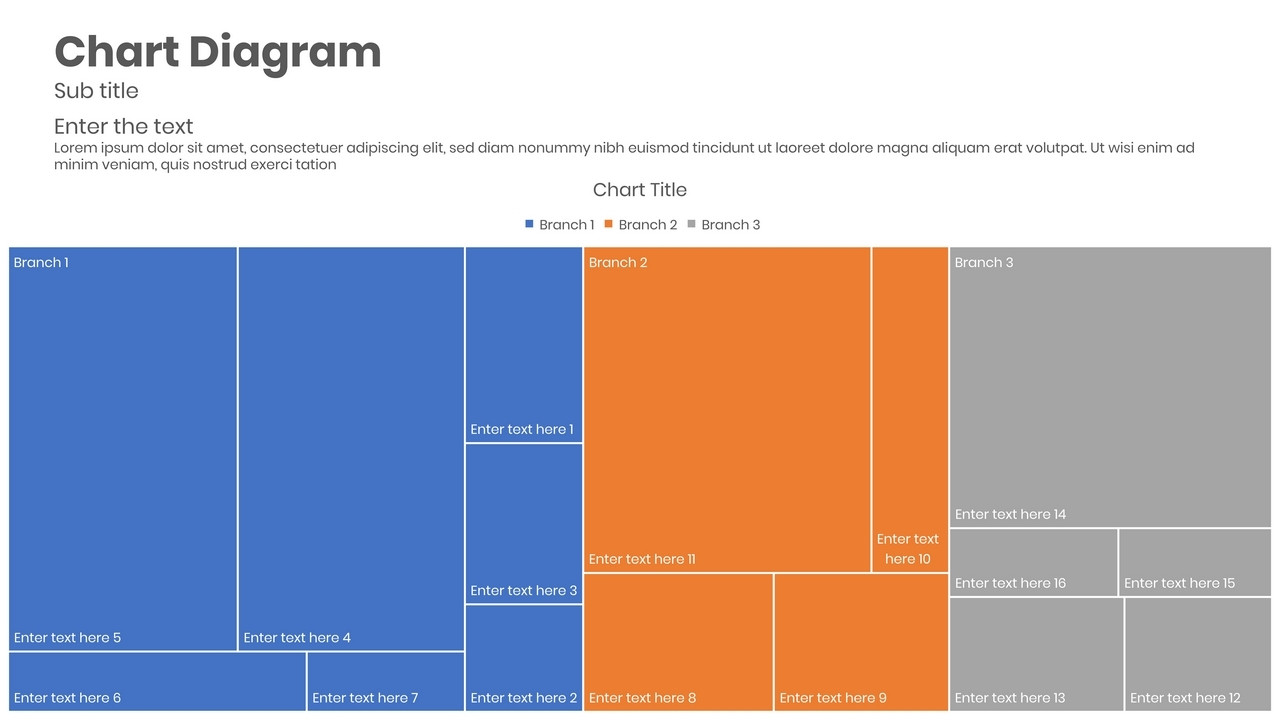
Task: Select the 'Enter text here 7' tile
Action: coord(386,682)
